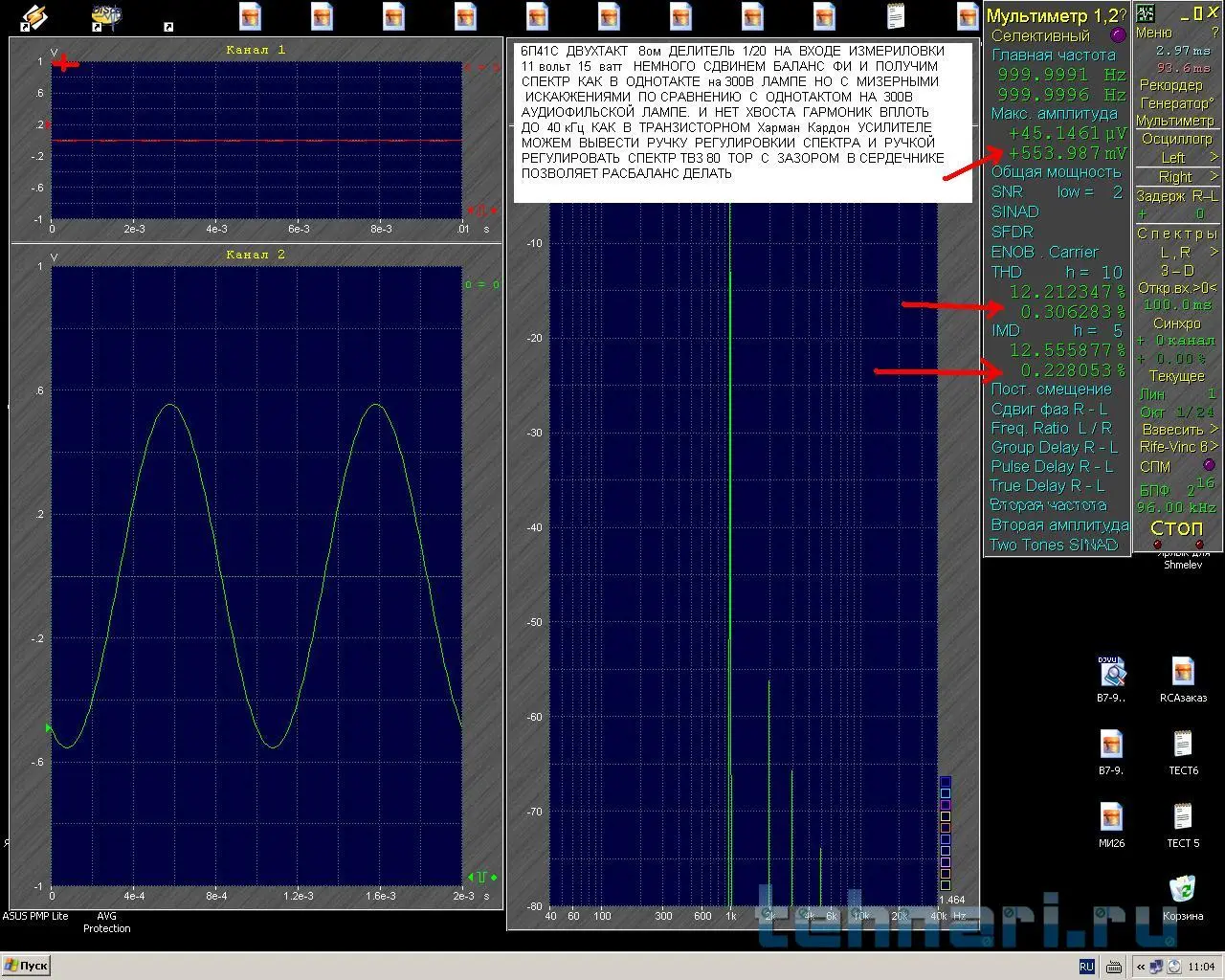Open the Корзина recycle bin
Viewport: 1225px width, 980px height.
[1183, 890]
